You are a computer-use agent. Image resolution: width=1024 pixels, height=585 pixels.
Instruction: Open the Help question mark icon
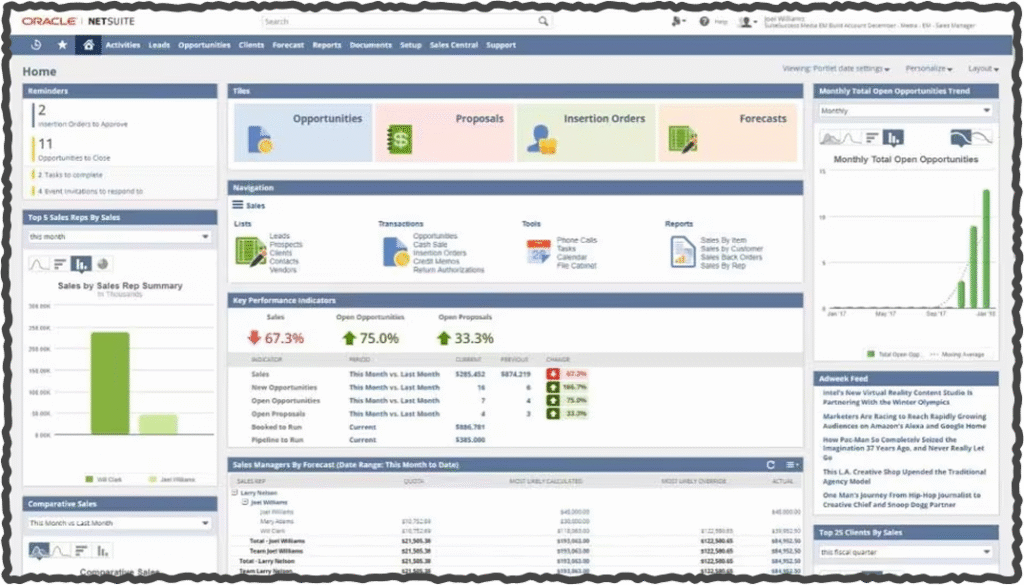tap(704, 21)
